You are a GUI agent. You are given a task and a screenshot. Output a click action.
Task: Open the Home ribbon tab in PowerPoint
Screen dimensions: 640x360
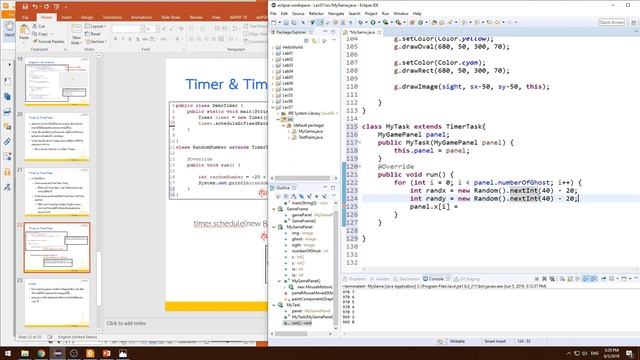tap(46, 17)
